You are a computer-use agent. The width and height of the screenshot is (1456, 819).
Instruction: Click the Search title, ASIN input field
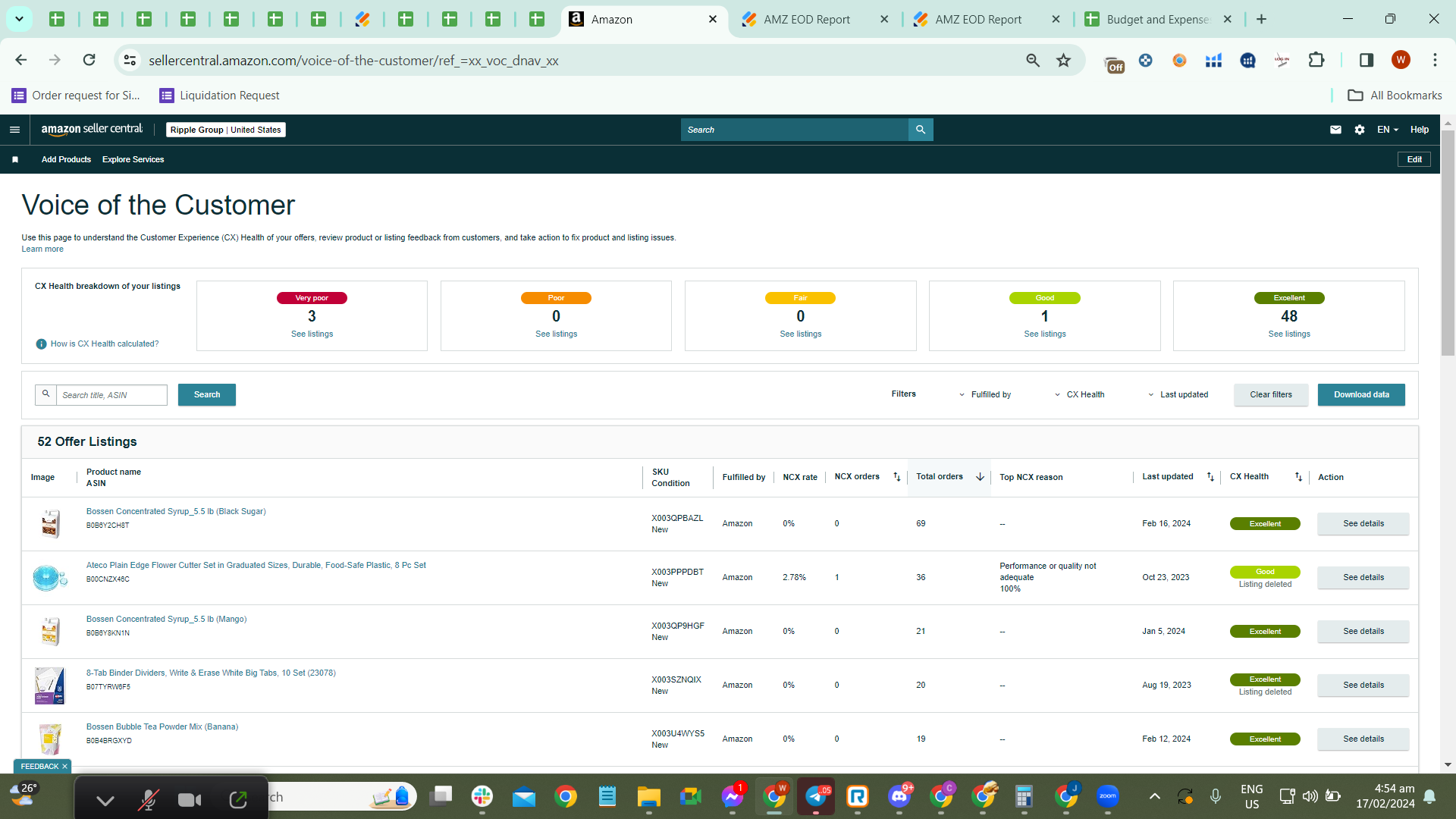click(111, 395)
